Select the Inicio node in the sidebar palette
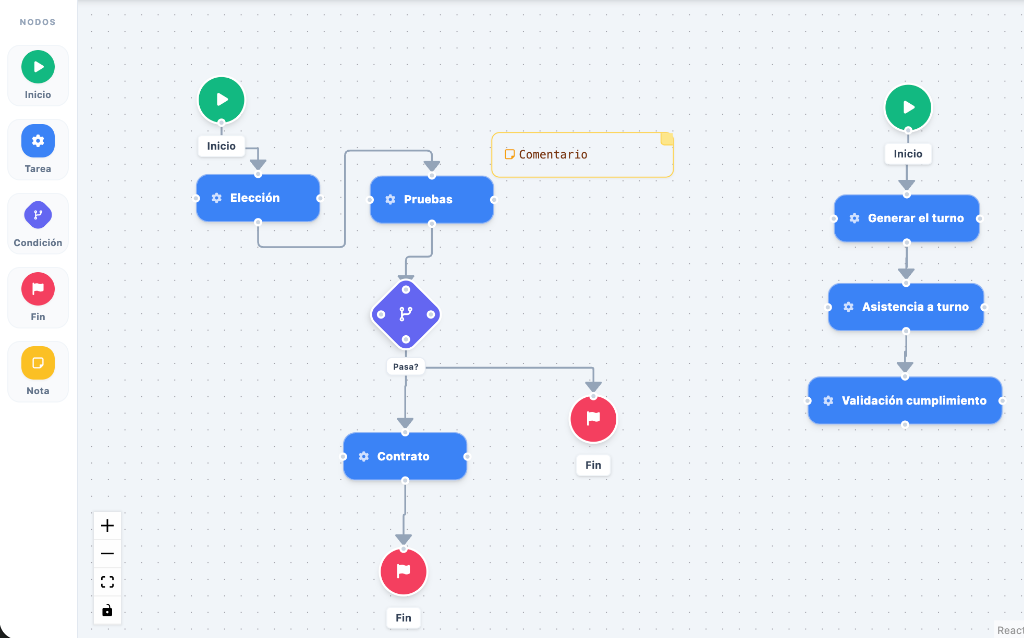The width and height of the screenshot is (1024, 638). click(38, 75)
